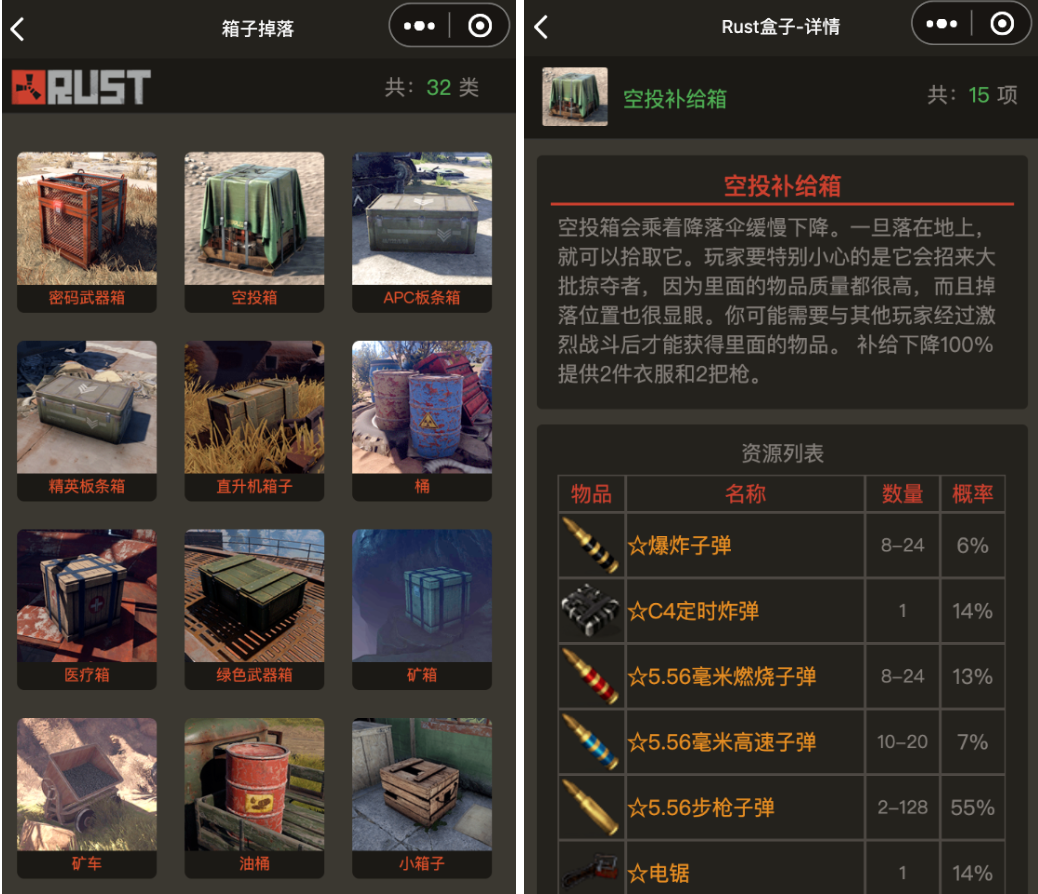Tap the 绿色武器箱 label

tap(254, 675)
